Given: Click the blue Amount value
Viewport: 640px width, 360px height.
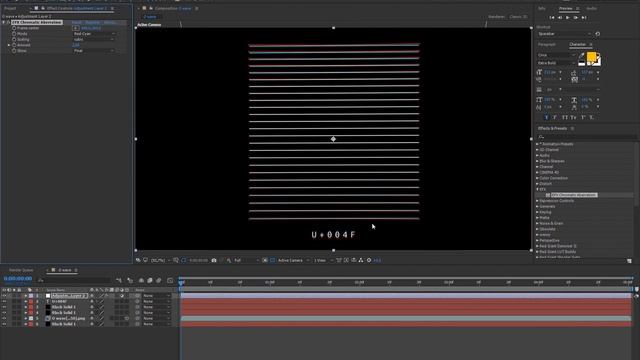Looking at the screenshot, I should (76, 45).
